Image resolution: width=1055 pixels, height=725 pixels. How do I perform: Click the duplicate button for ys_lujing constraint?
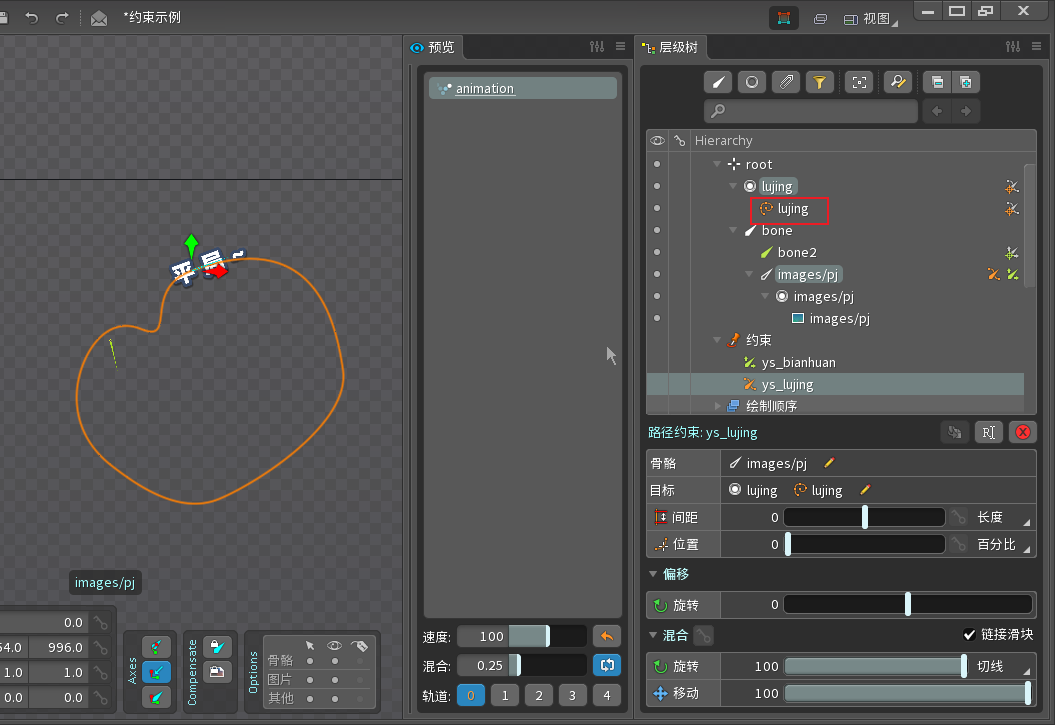(955, 432)
